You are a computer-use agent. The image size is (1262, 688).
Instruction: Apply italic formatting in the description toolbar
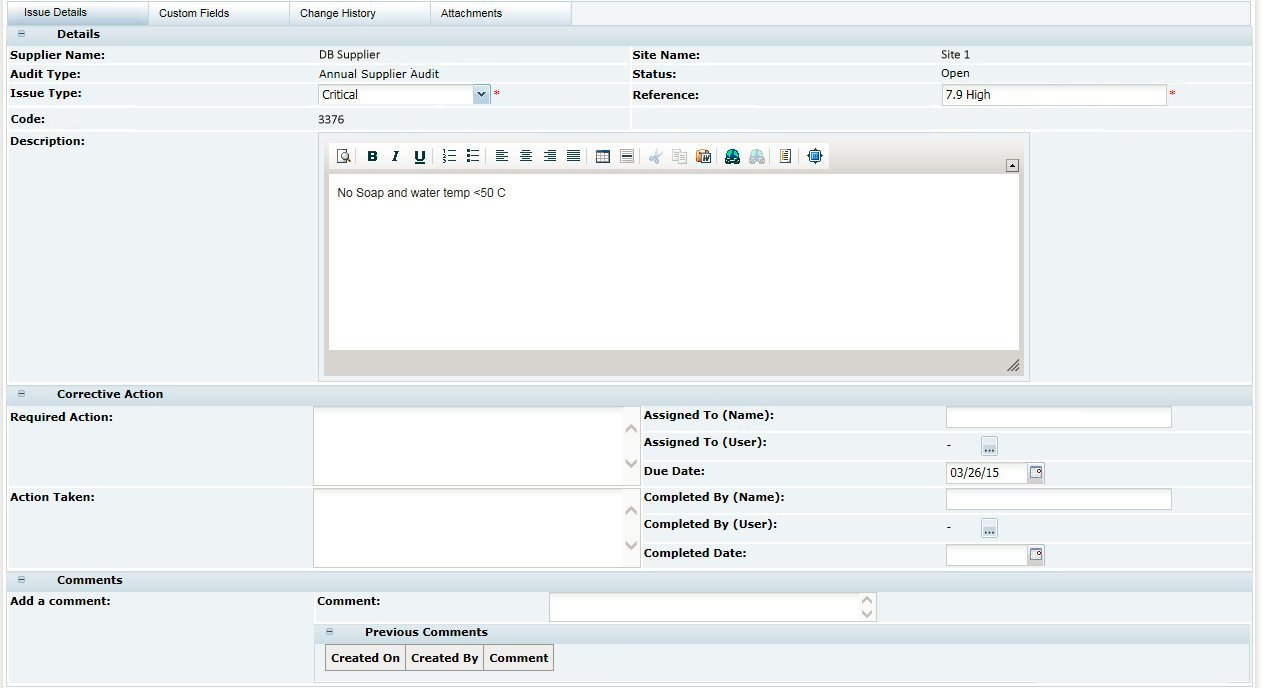tap(394, 156)
